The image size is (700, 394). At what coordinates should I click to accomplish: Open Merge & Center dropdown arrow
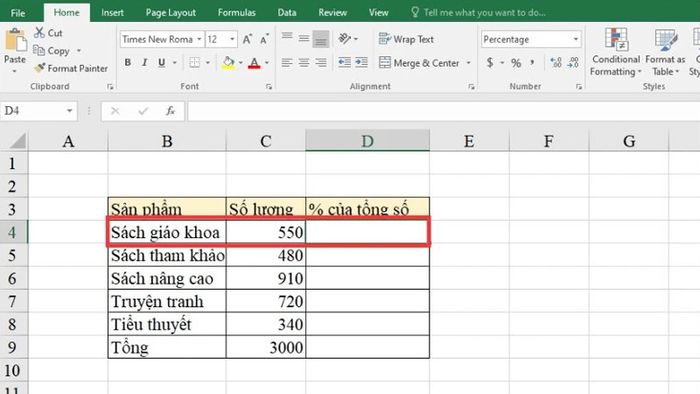pyautogui.click(x=468, y=63)
